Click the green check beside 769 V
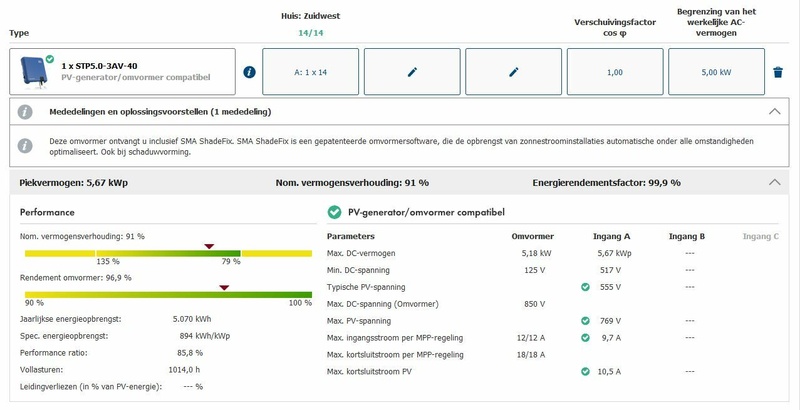 pos(585,321)
